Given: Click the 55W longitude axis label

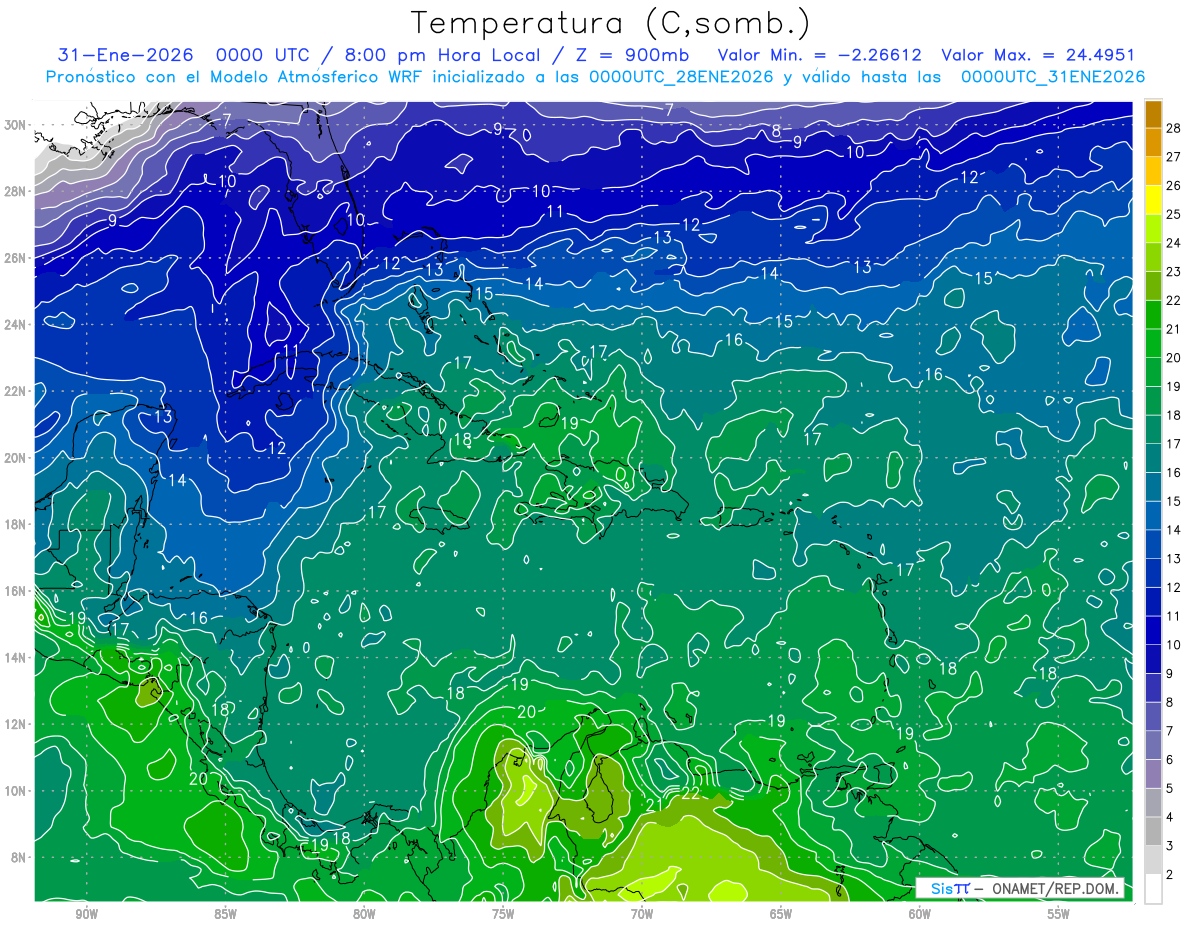Looking at the screenshot, I should 1059,915.
